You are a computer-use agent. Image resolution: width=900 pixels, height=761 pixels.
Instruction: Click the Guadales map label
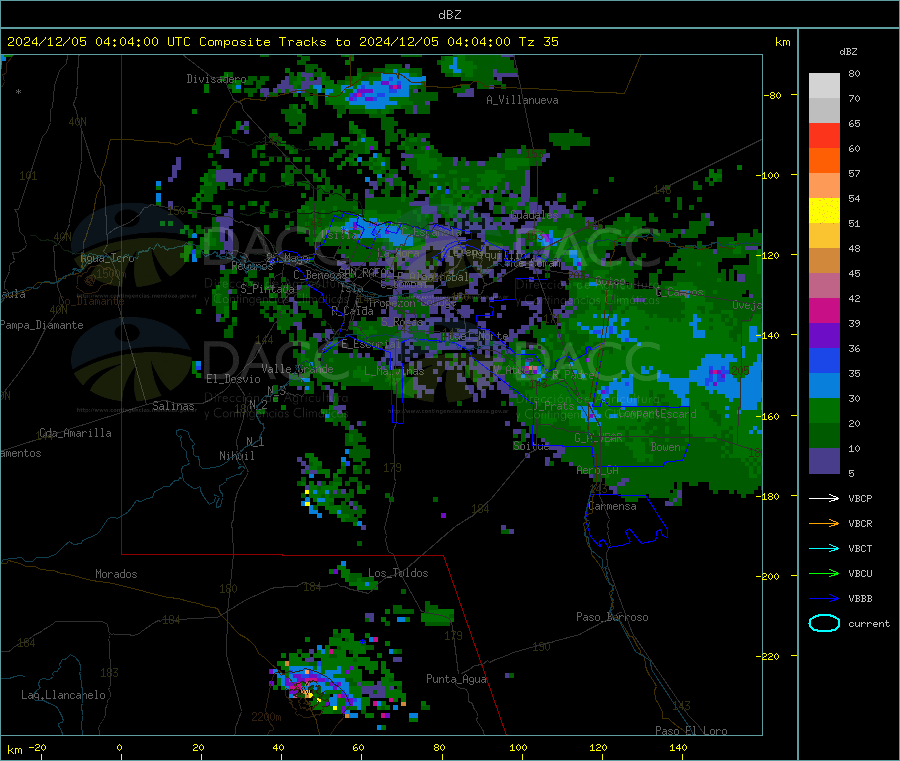point(534,215)
